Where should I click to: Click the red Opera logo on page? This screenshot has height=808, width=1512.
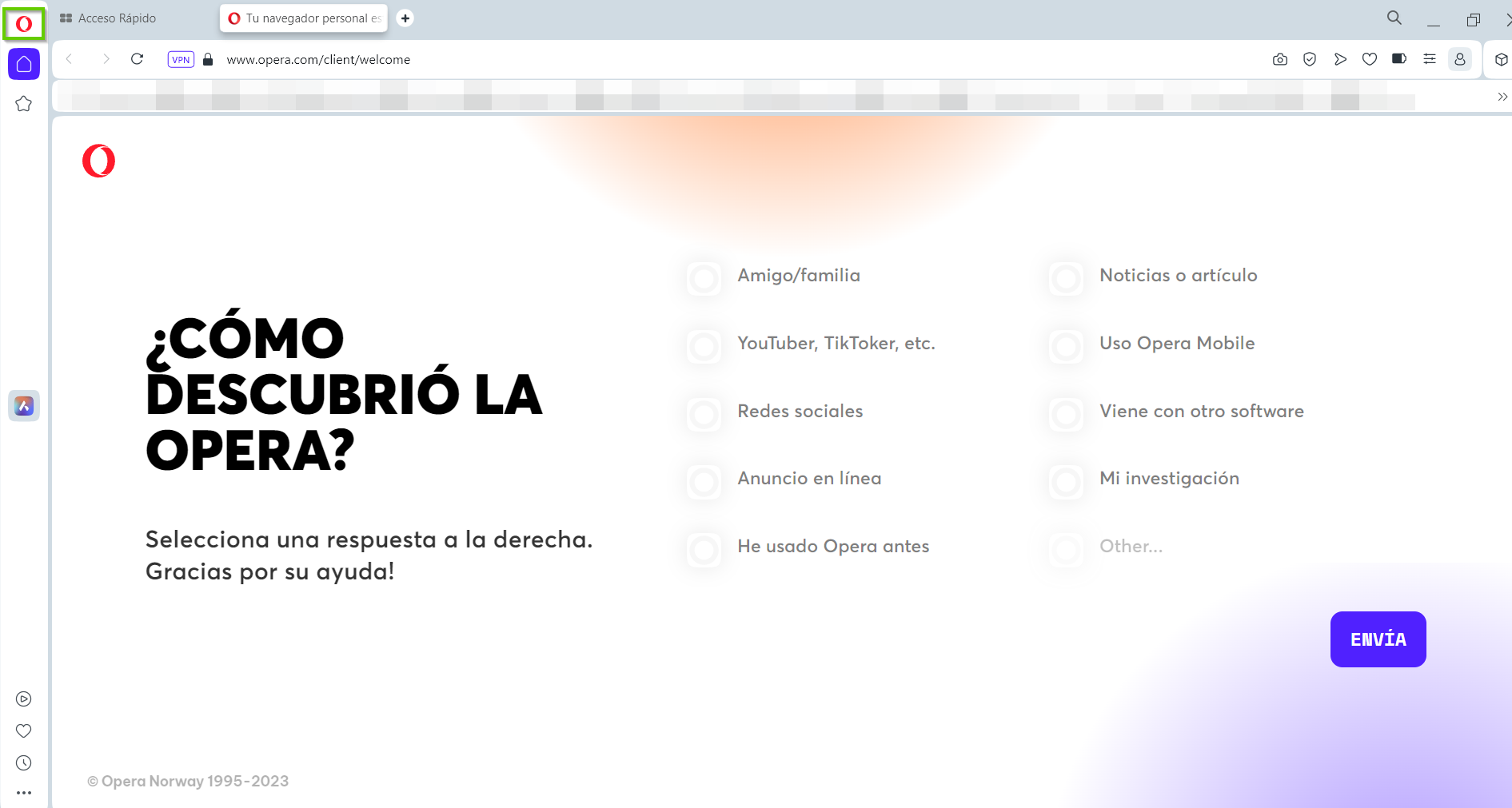[x=98, y=161]
